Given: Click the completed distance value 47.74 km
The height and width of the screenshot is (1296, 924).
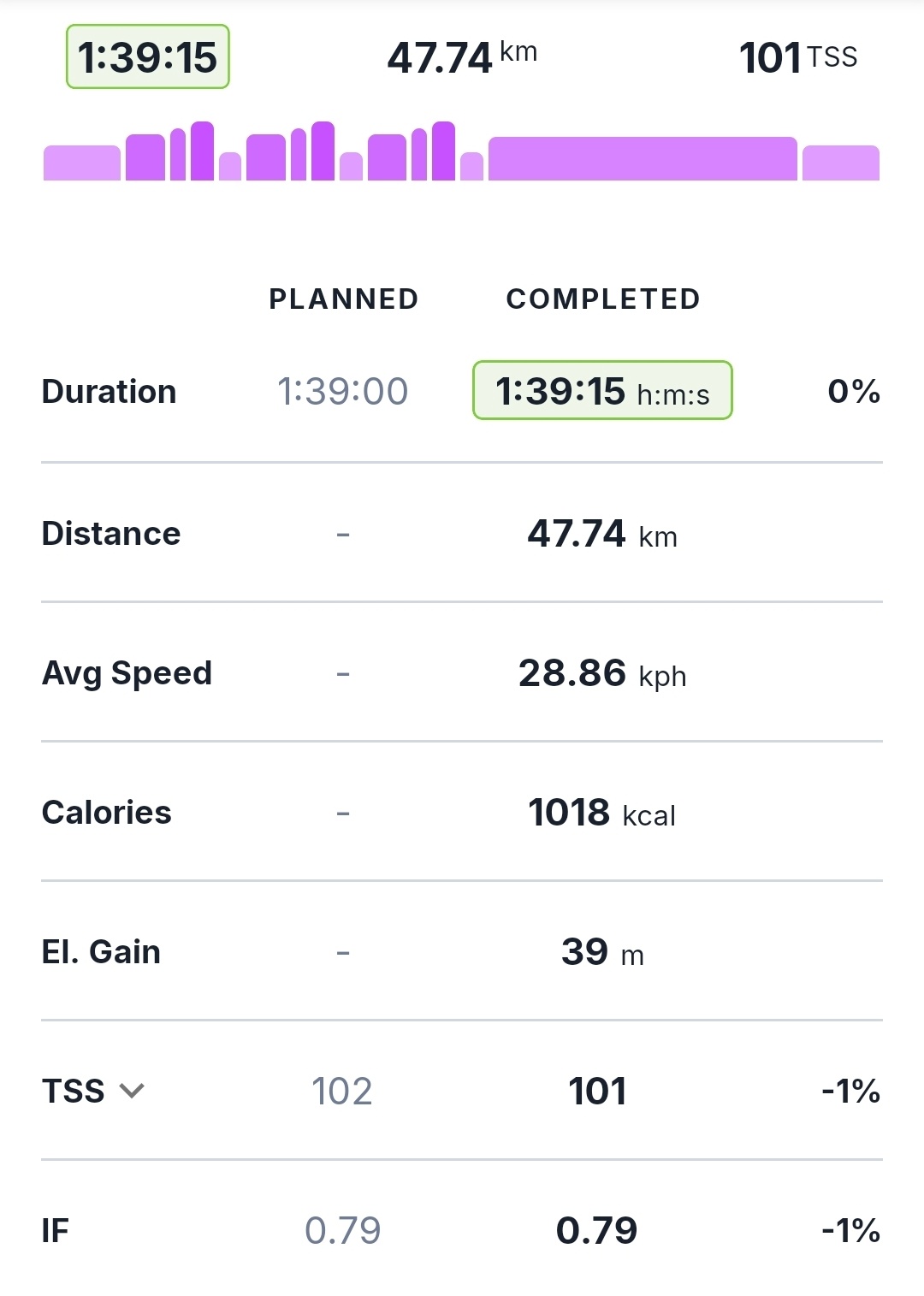Looking at the screenshot, I should coord(602,534).
